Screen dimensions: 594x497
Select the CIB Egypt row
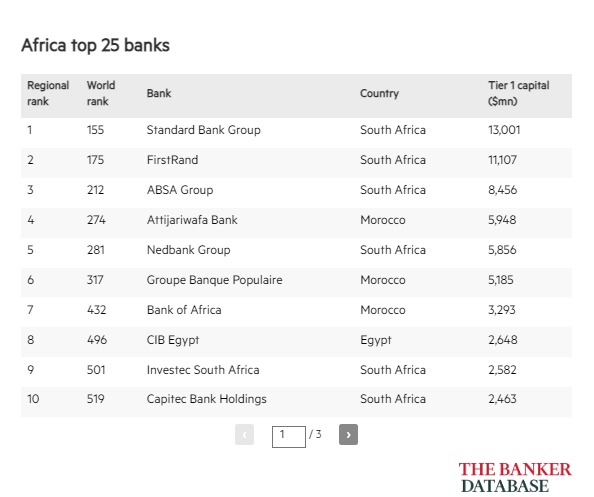point(296,340)
